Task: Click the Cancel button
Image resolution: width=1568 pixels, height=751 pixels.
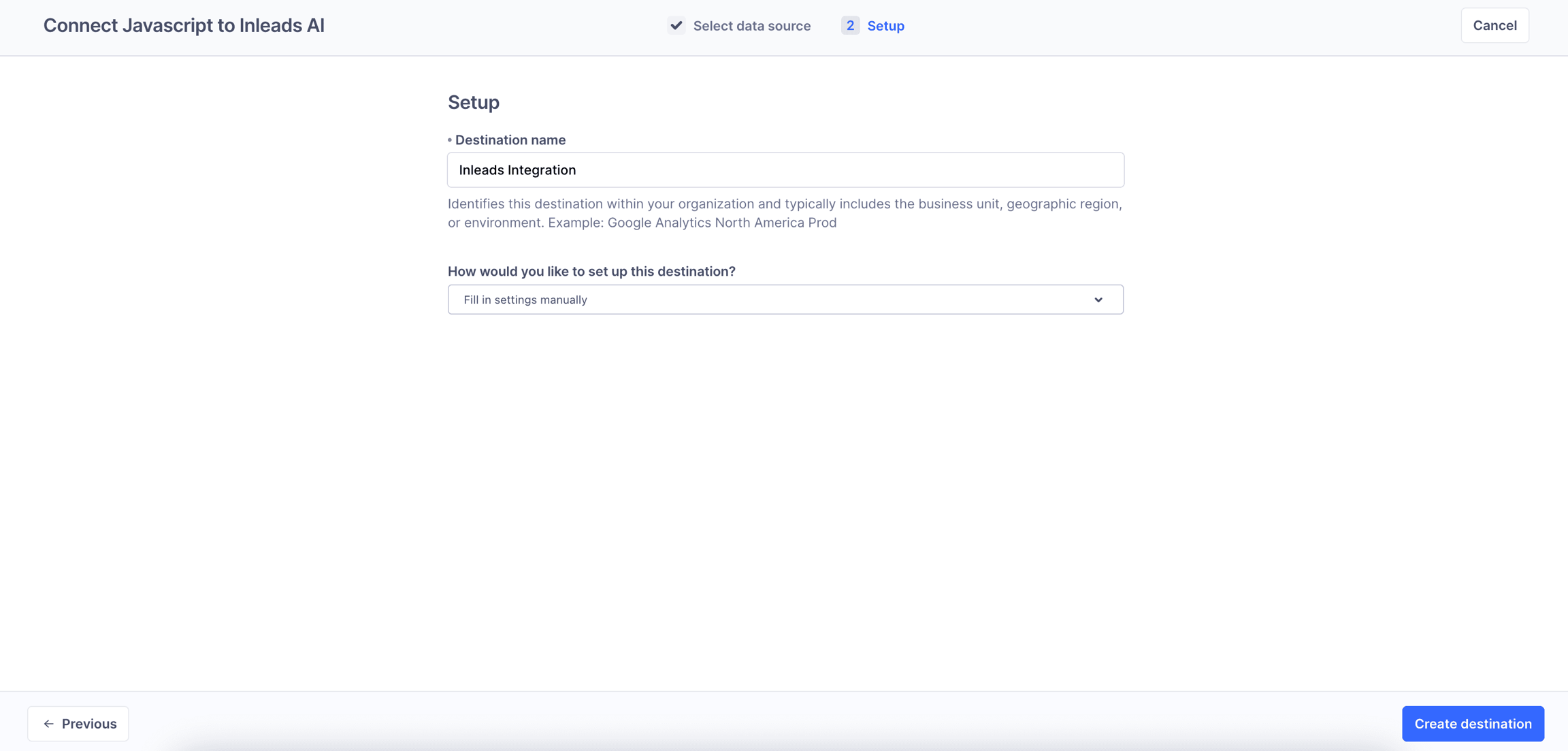Action: click(x=1494, y=26)
